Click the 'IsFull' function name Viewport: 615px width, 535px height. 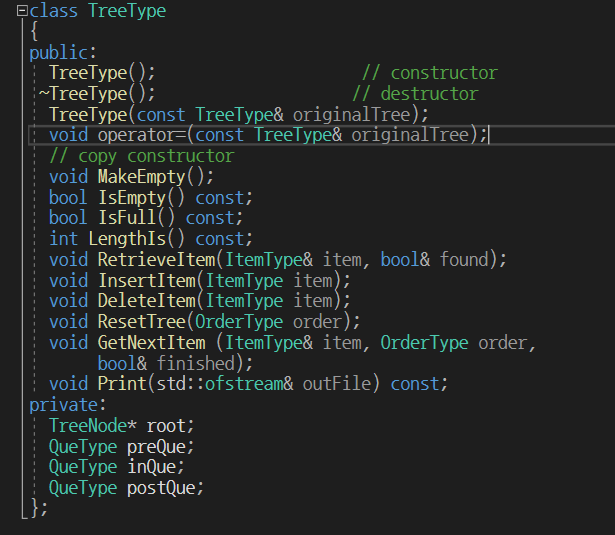127,218
